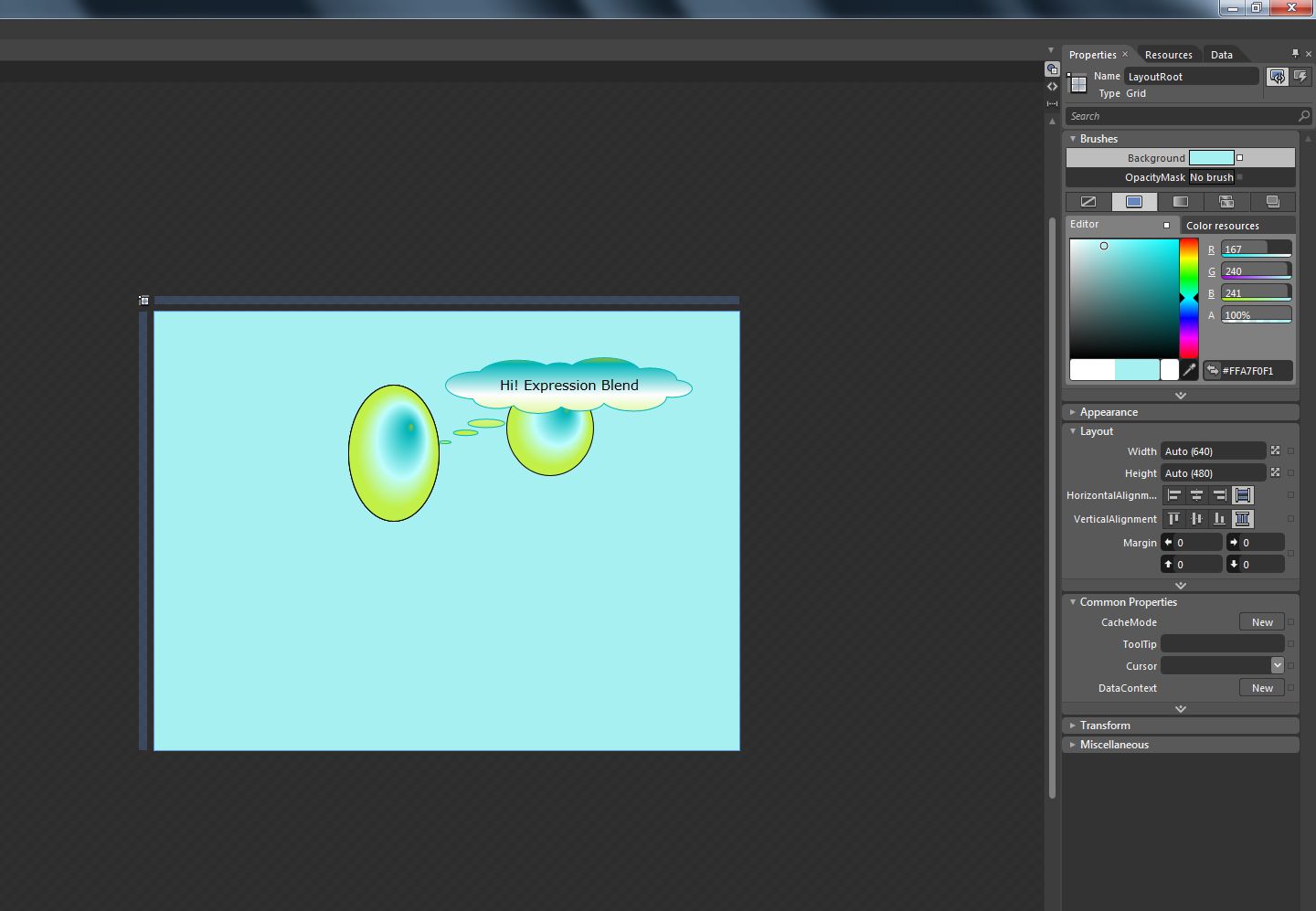Show advanced Common Properties chevron
This screenshot has height=911, width=1316.
[x=1181, y=709]
